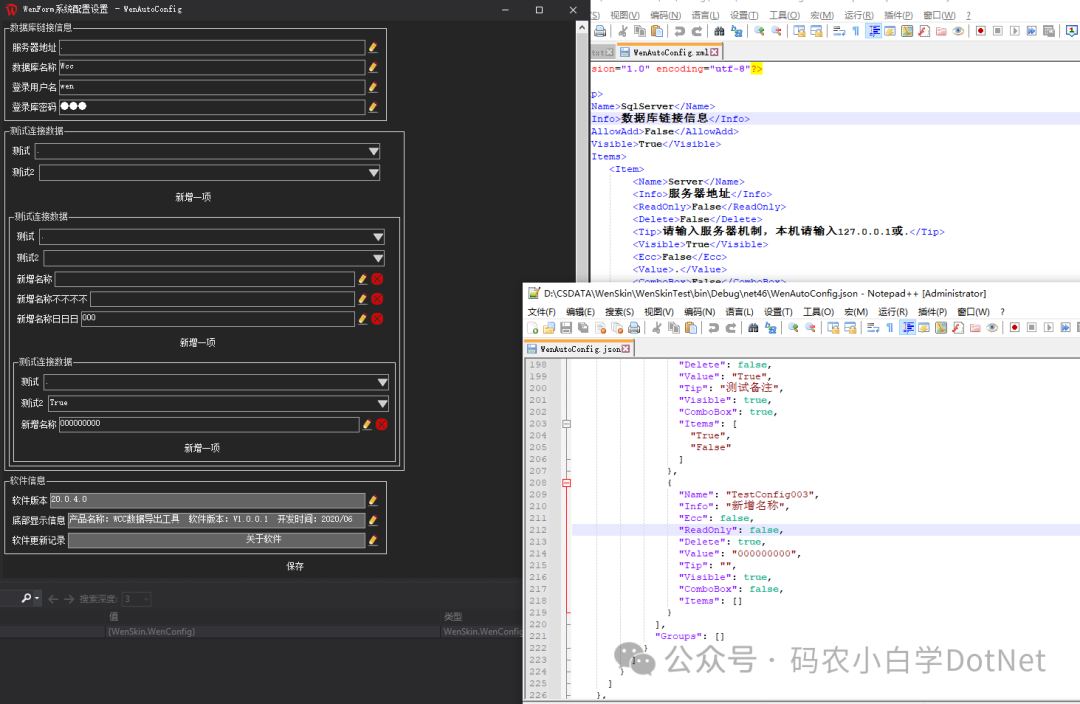The height and width of the screenshot is (704, 1080).
Task: Expand the first 测试 dropdown in top group
Action: [373, 152]
